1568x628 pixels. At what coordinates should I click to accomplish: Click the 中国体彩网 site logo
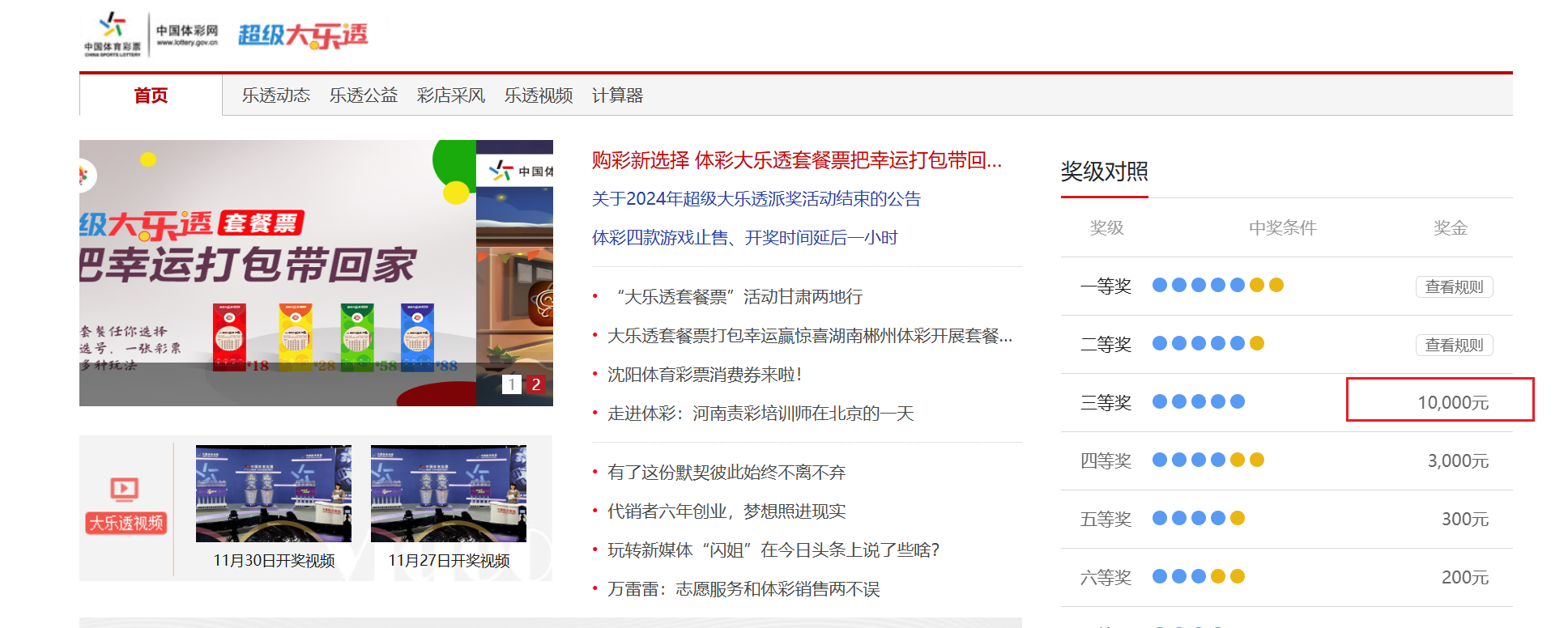(187, 35)
